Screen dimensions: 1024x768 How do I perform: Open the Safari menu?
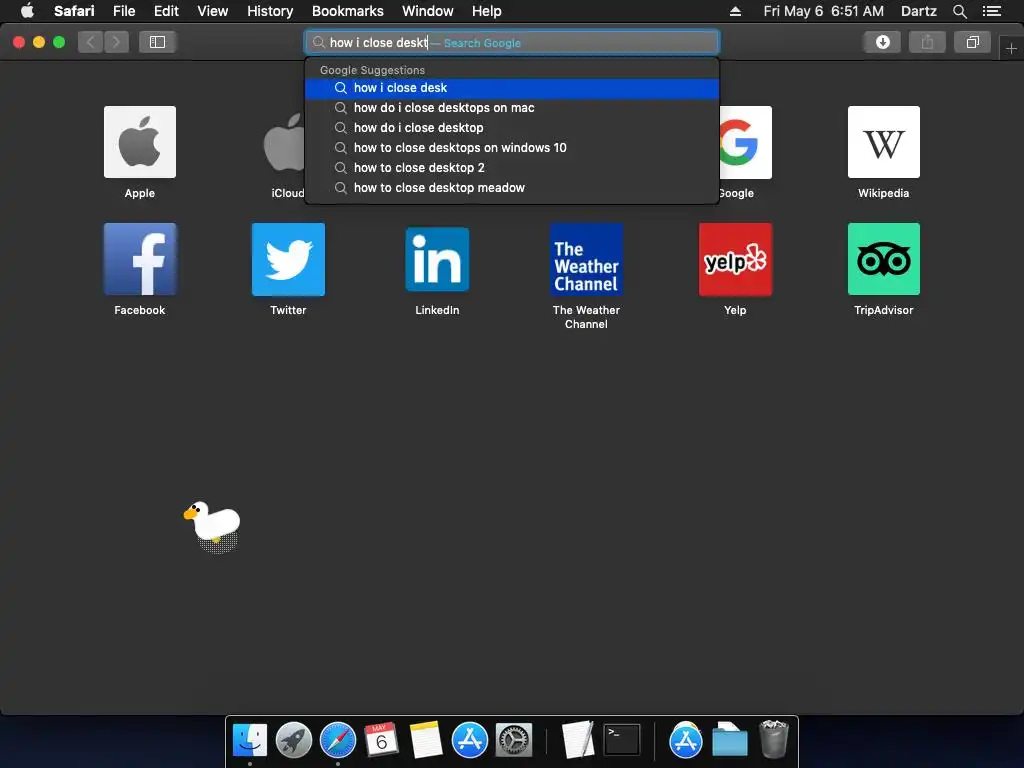click(x=74, y=11)
